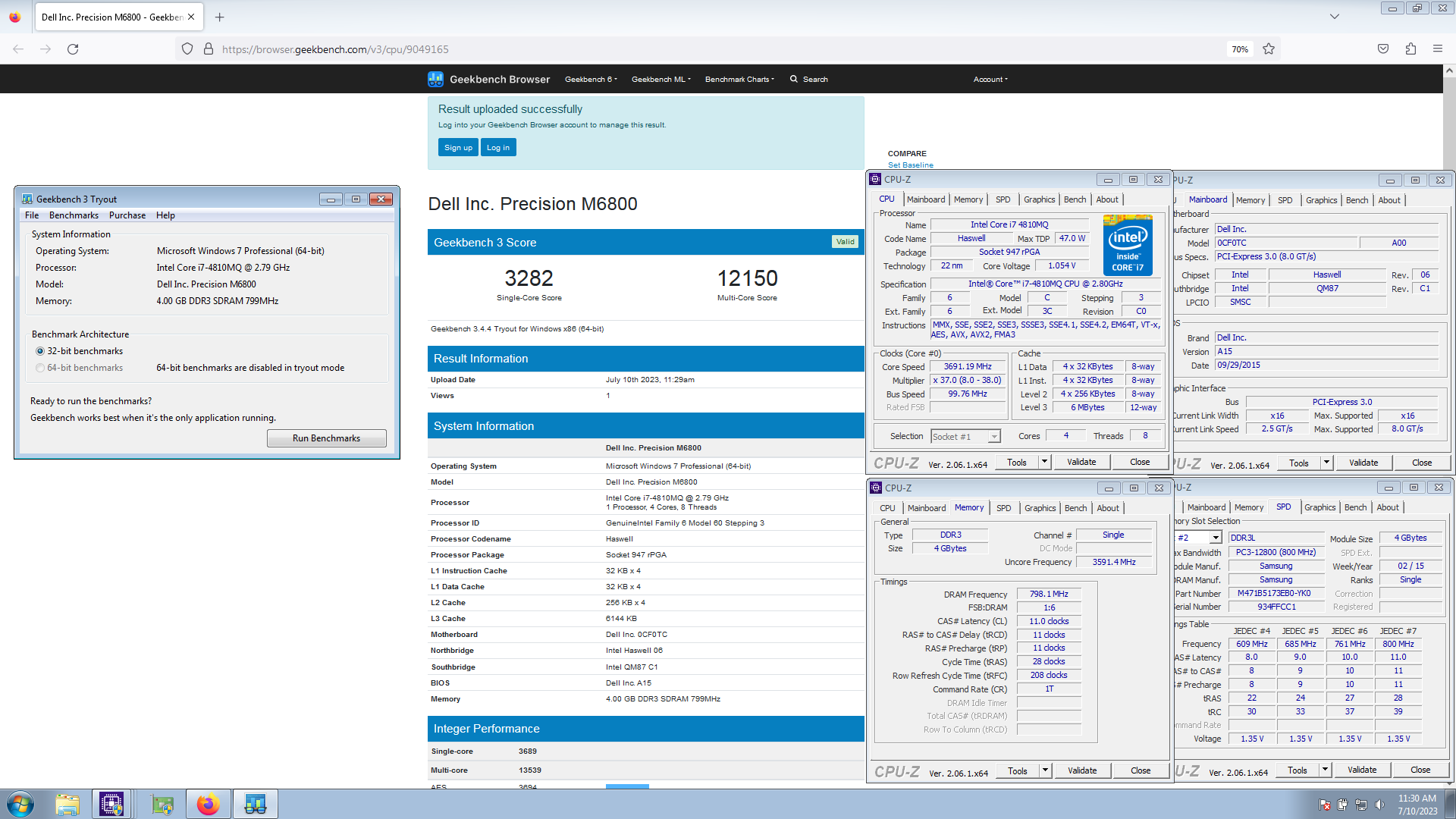The width and height of the screenshot is (1456, 819).
Task: Open the Geekbench 6 dropdown menu
Action: 591,79
